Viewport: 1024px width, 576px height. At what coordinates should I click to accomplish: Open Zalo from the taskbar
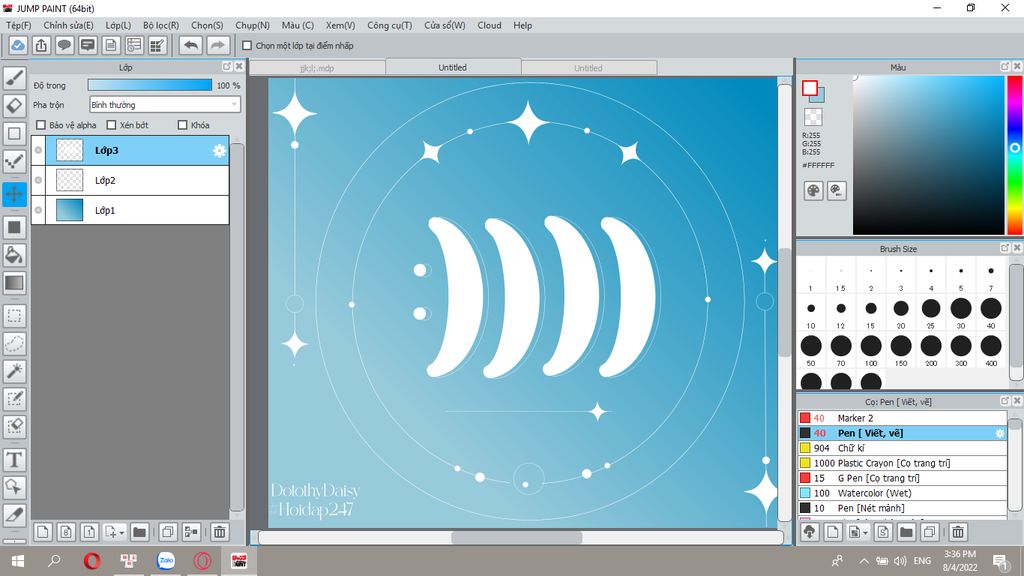pyautogui.click(x=166, y=561)
